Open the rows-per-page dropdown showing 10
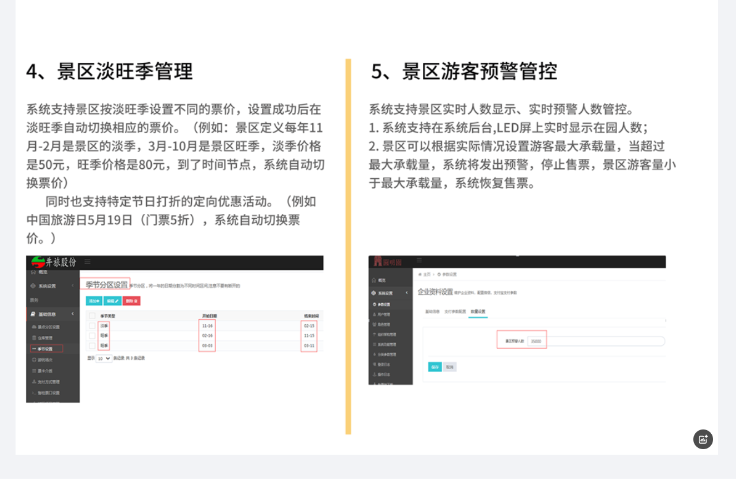 [104, 357]
